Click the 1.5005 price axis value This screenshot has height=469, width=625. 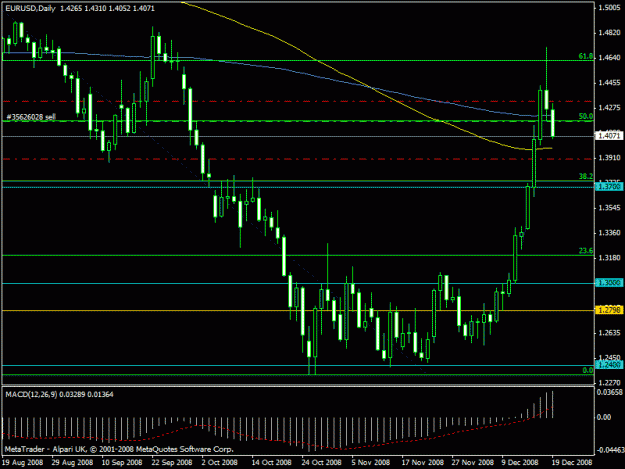coord(609,8)
